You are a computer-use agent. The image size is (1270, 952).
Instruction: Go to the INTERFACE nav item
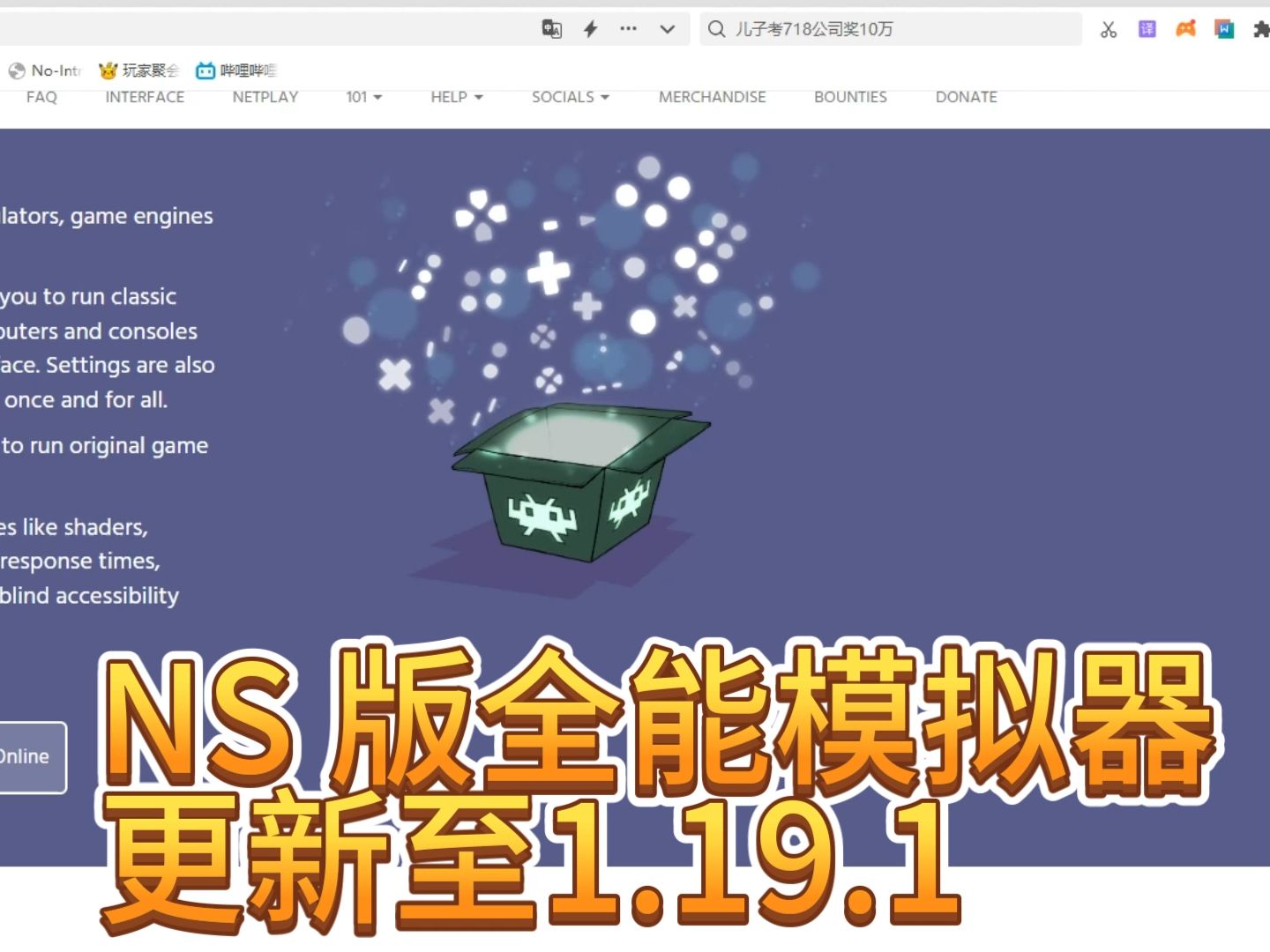[x=145, y=97]
